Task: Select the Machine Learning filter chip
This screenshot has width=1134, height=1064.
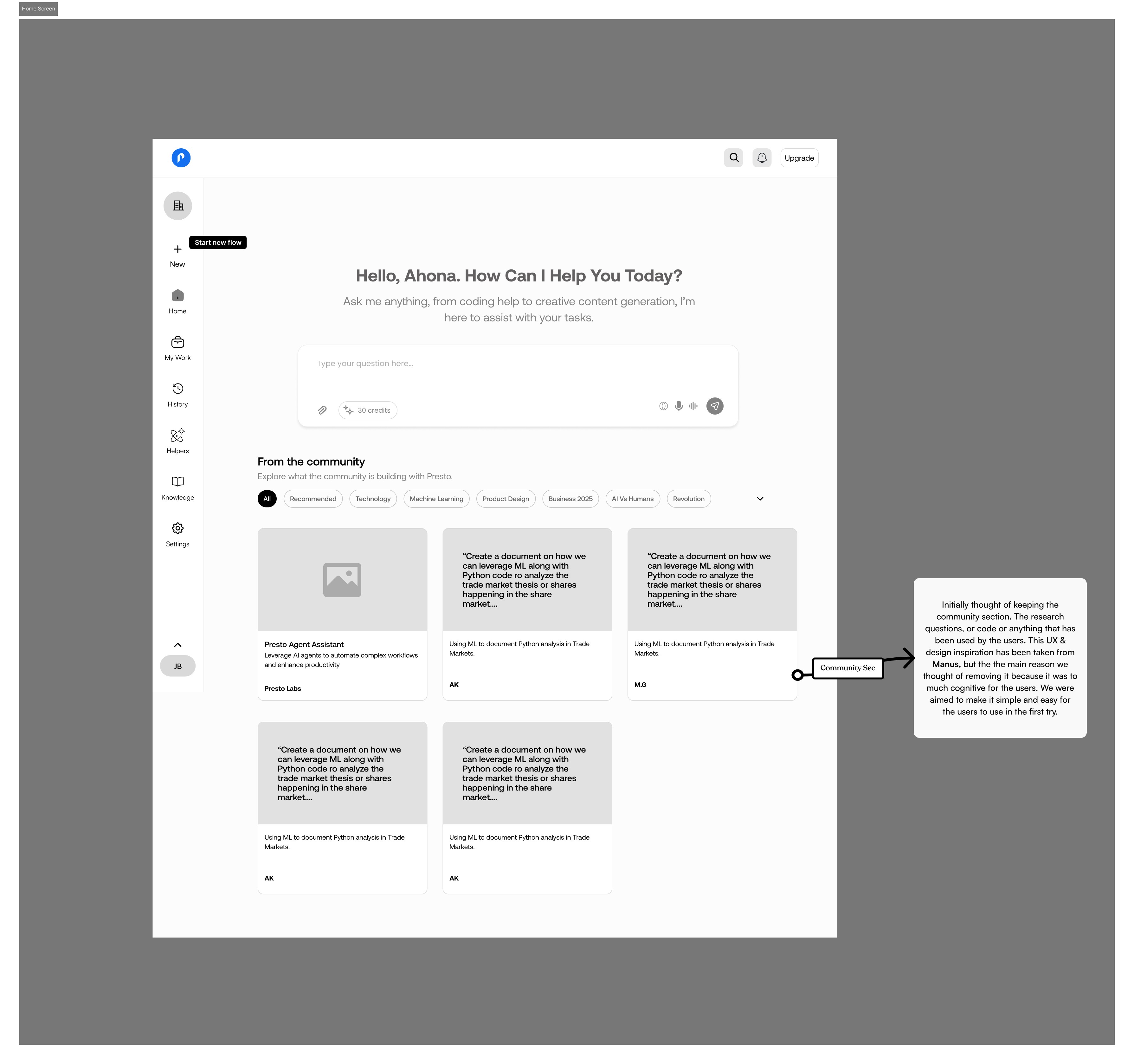Action: click(x=436, y=499)
